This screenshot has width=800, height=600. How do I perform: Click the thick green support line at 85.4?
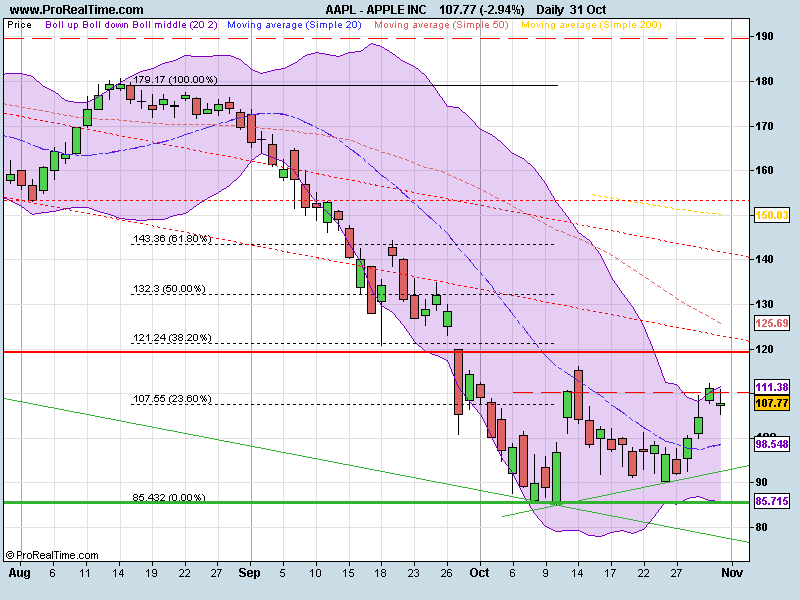click(377, 503)
